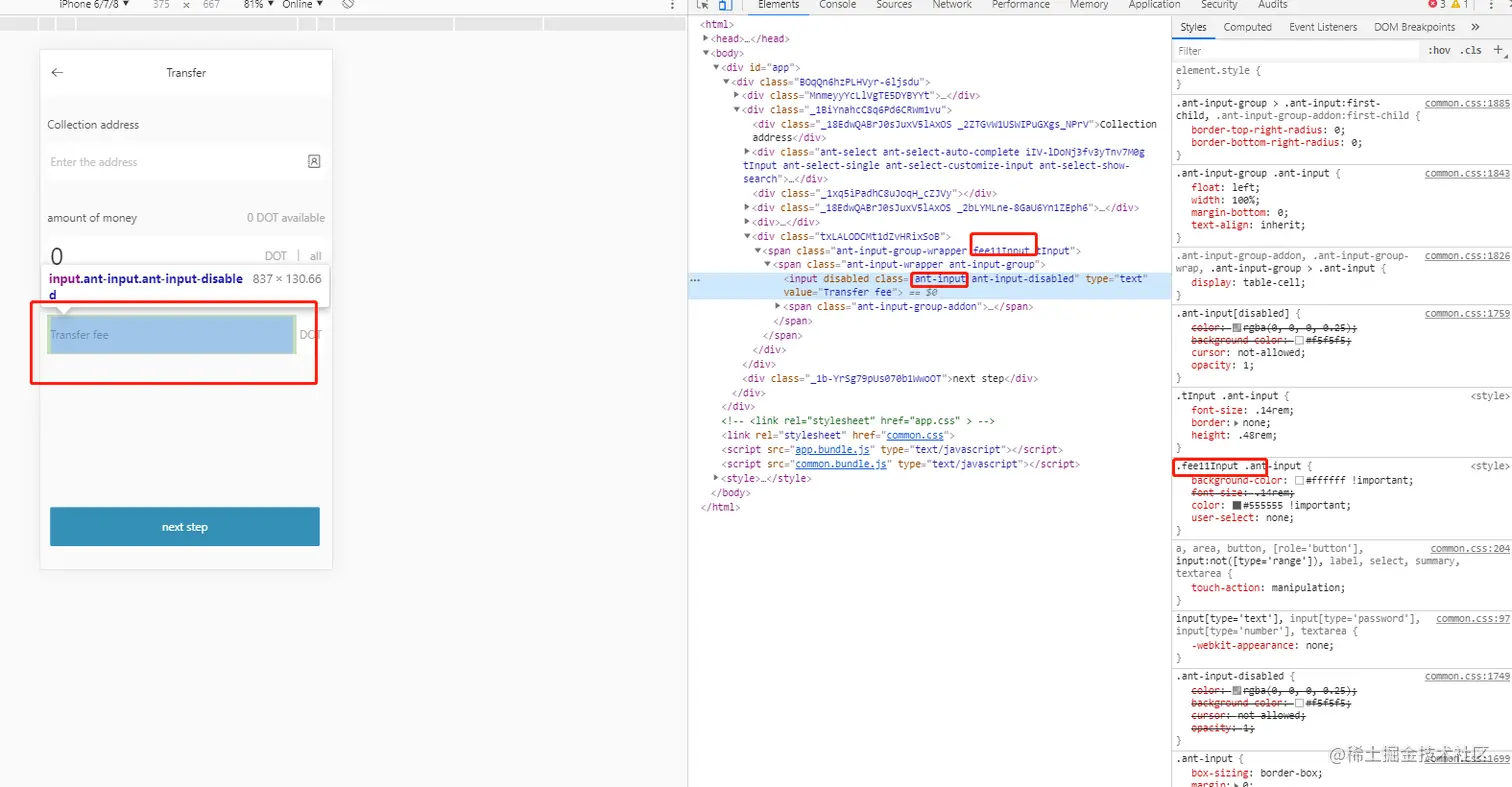The height and width of the screenshot is (787, 1512).
Task: Click the yellow warning count icon
Action: [1457, 4]
